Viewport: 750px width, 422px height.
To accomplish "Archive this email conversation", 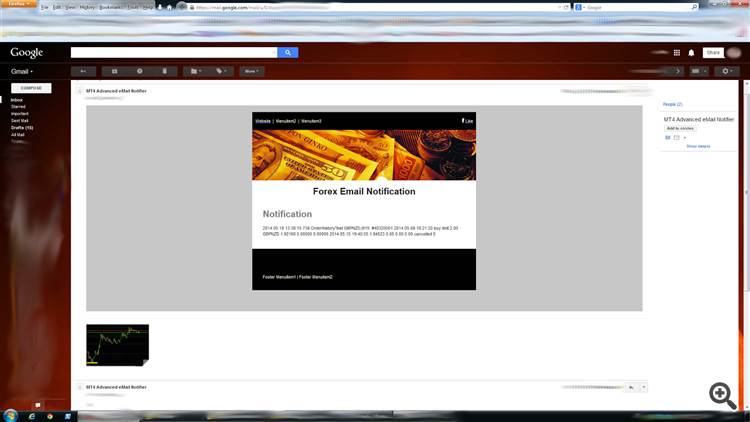I will [114, 71].
